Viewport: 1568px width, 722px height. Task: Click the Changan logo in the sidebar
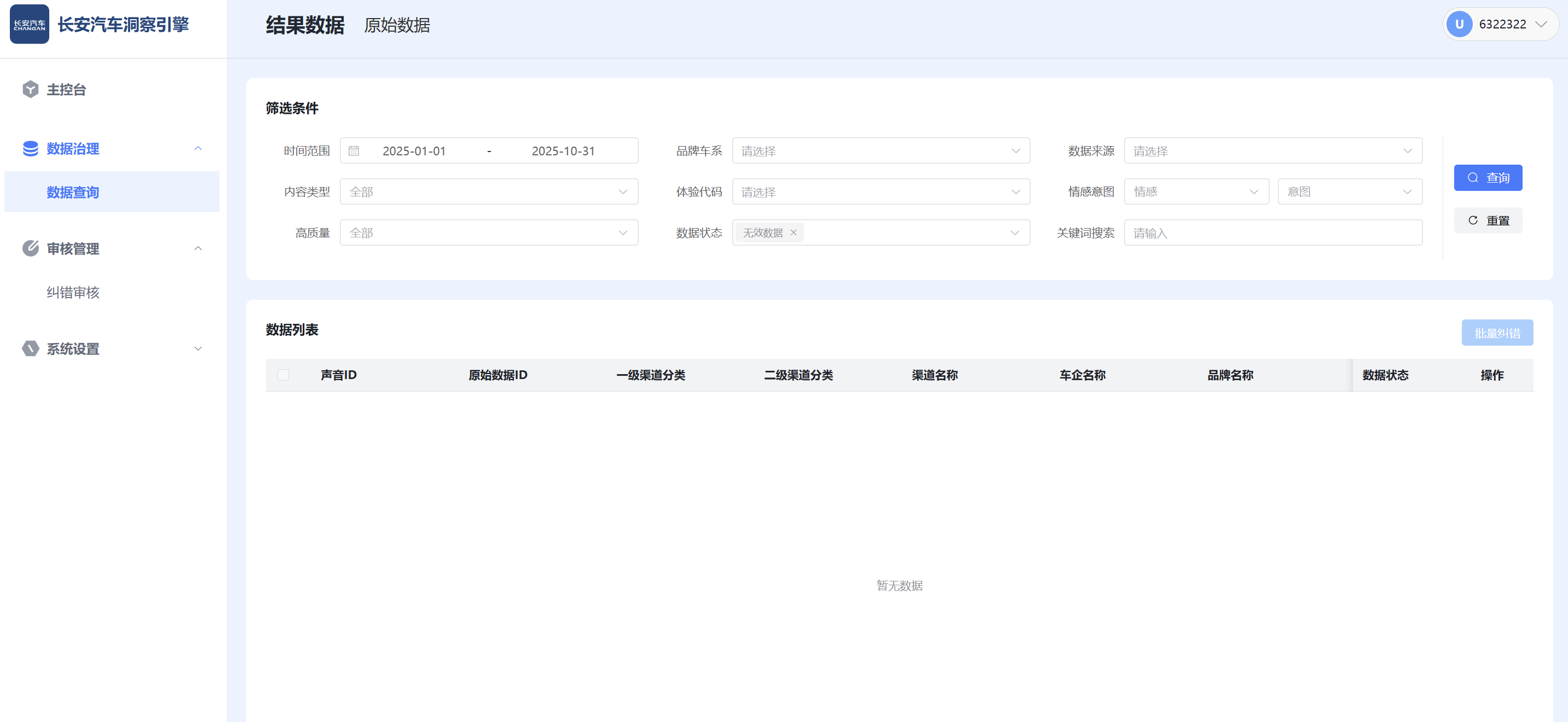(x=29, y=24)
